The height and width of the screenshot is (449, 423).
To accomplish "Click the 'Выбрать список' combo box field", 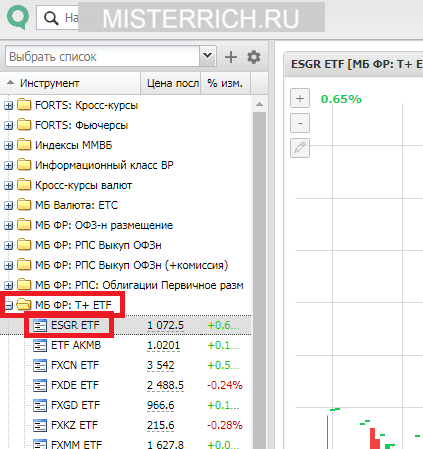I will [x=102, y=56].
